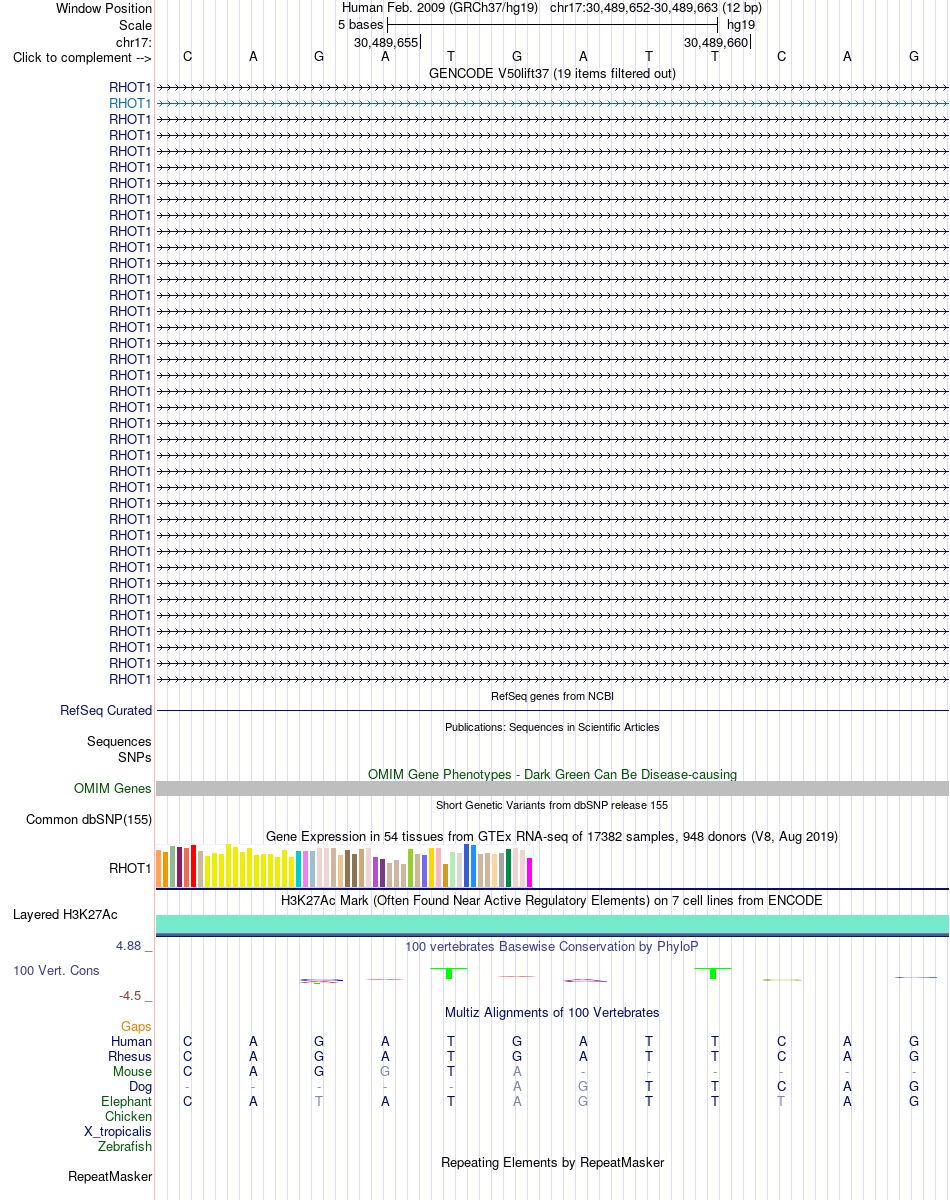Click the Repeating Elements by RepeatMasker title

[x=552, y=1162]
